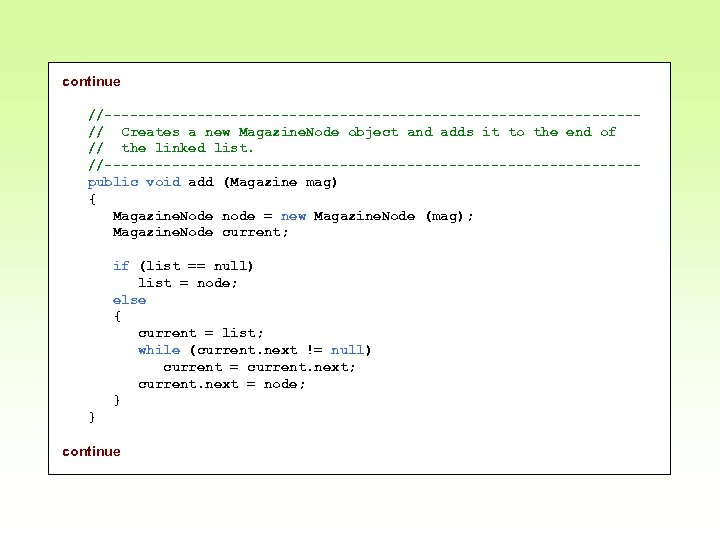The height and width of the screenshot is (540, 720).
Task: Click the comment line 'Creates a new MagazineNode object'
Action: pyautogui.click(x=352, y=132)
